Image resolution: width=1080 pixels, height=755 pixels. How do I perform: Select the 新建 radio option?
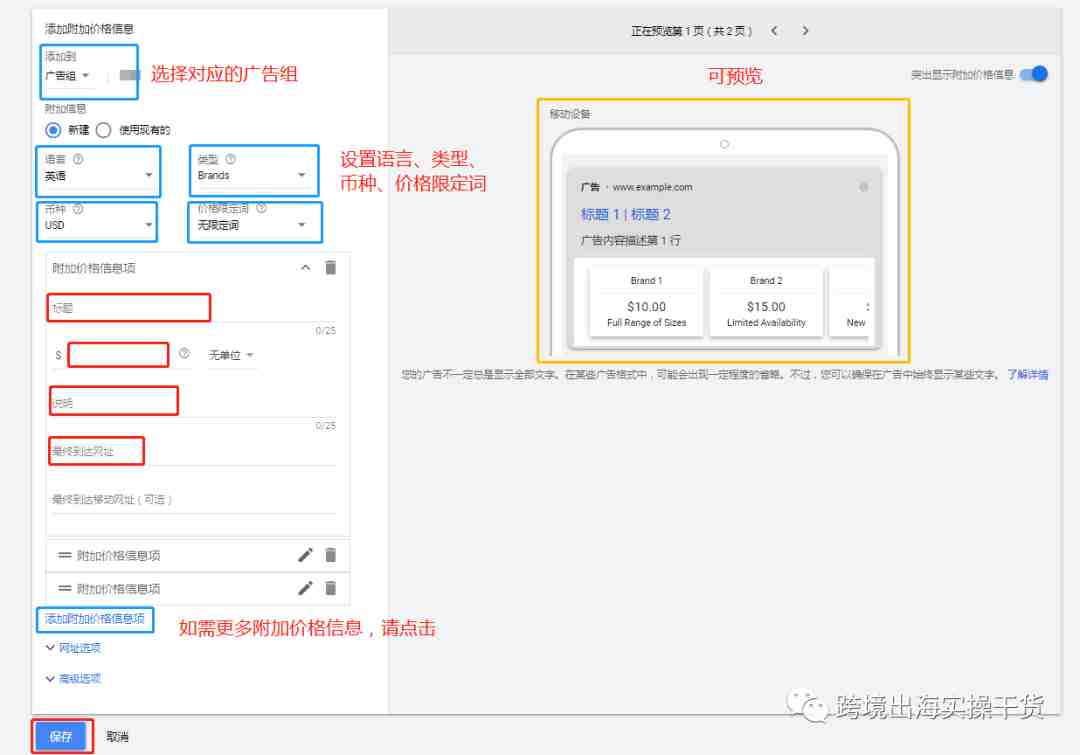(x=53, y=130)
